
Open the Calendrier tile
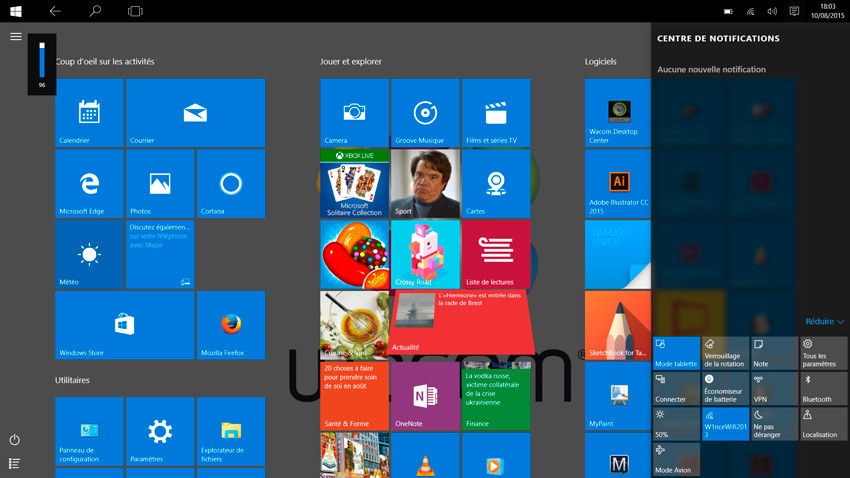89,113
